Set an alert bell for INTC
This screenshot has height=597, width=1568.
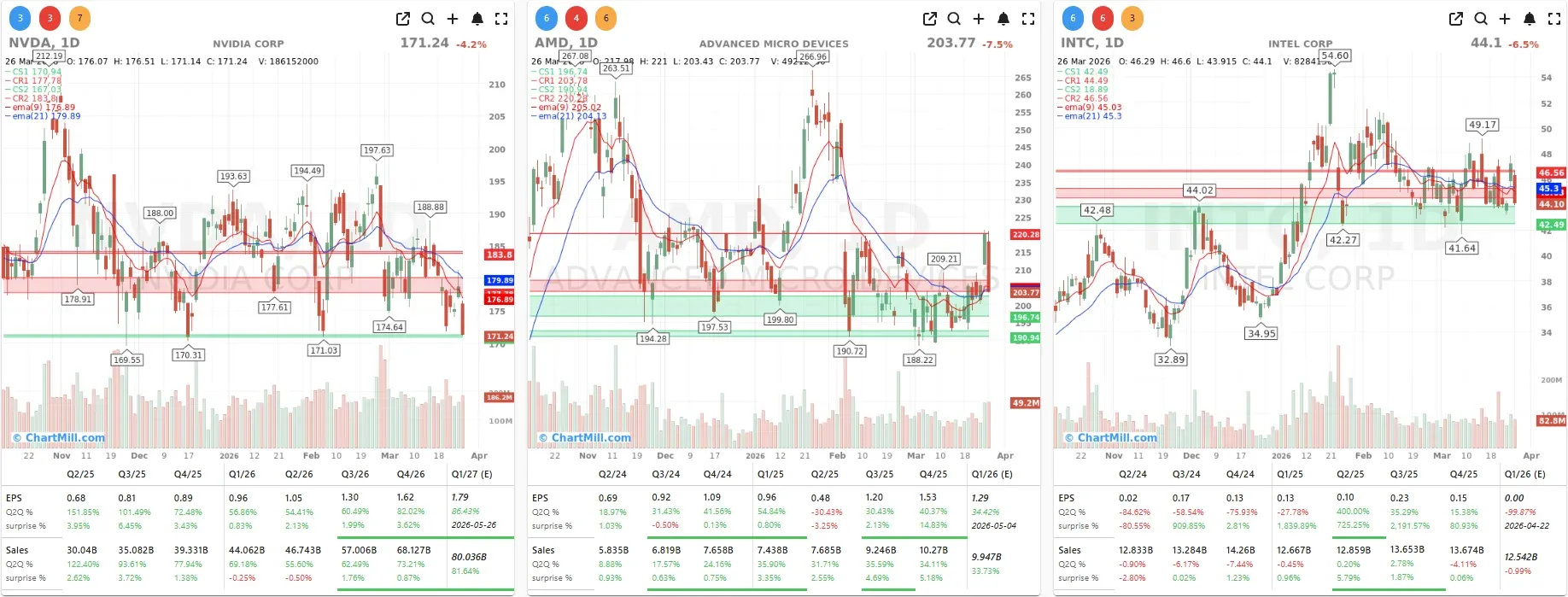click(1530, 19)
